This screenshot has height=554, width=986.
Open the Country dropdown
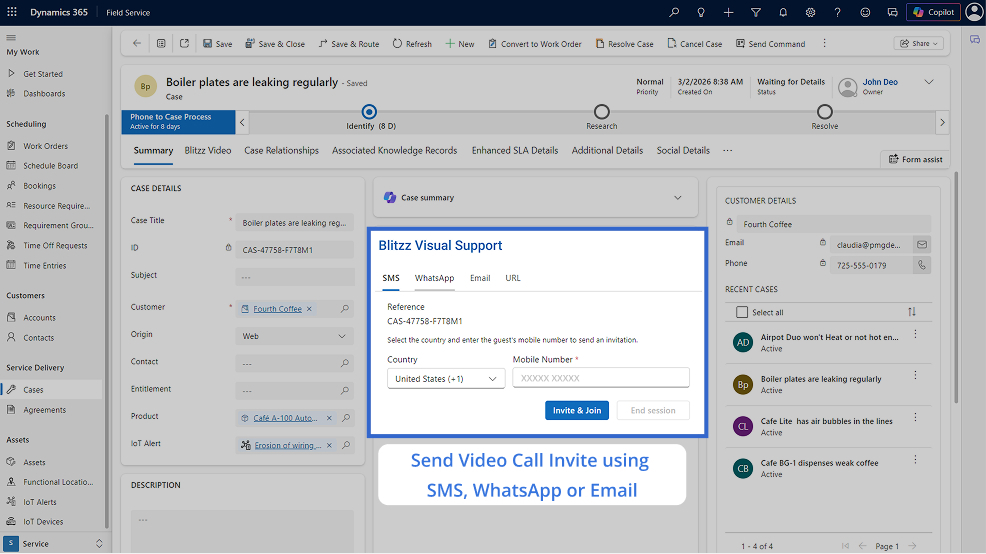click(446, 379)
